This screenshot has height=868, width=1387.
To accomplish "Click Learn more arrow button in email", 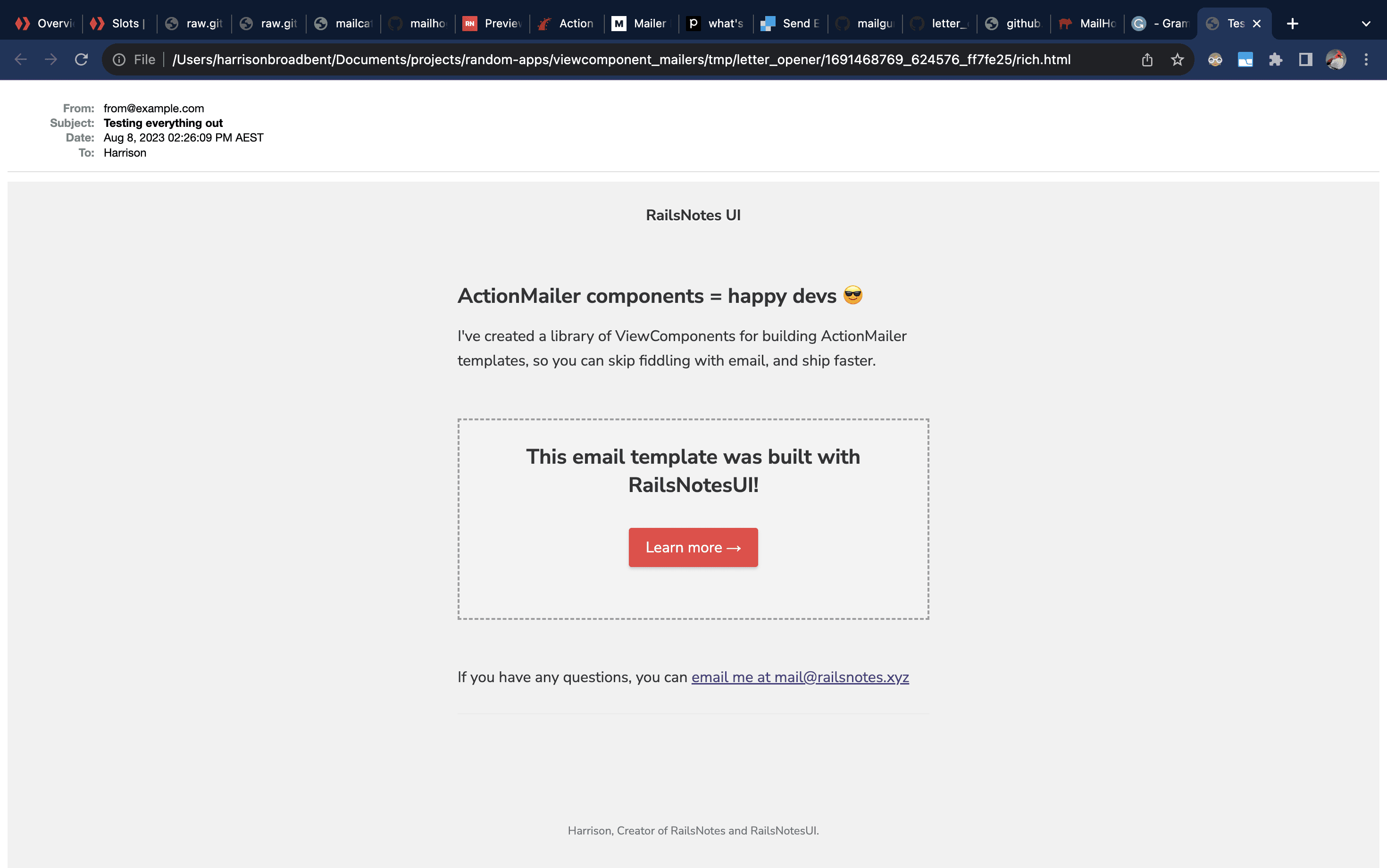I will (x=693, y=547).
